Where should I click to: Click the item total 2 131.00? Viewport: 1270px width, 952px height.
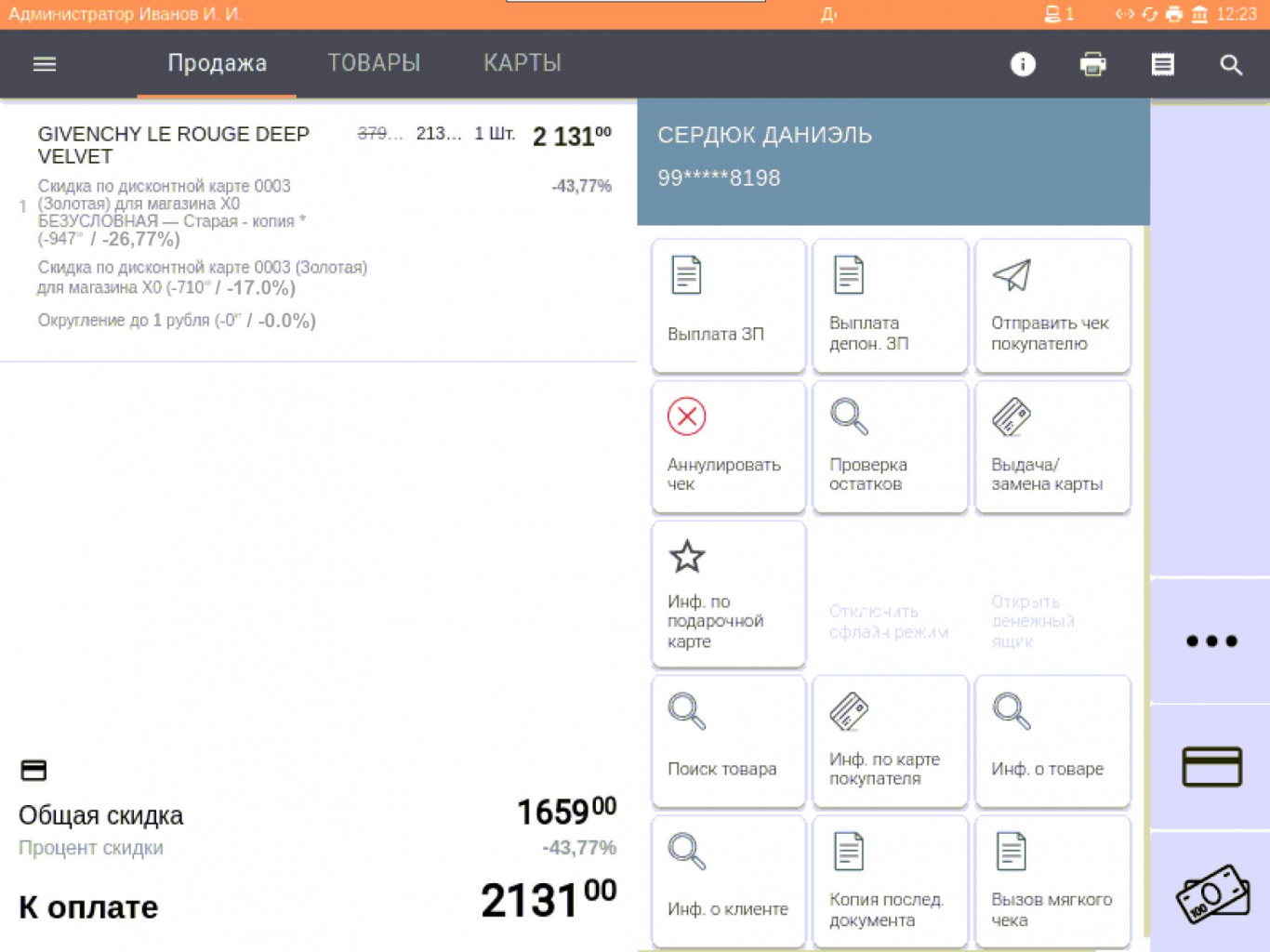[572, 137]
